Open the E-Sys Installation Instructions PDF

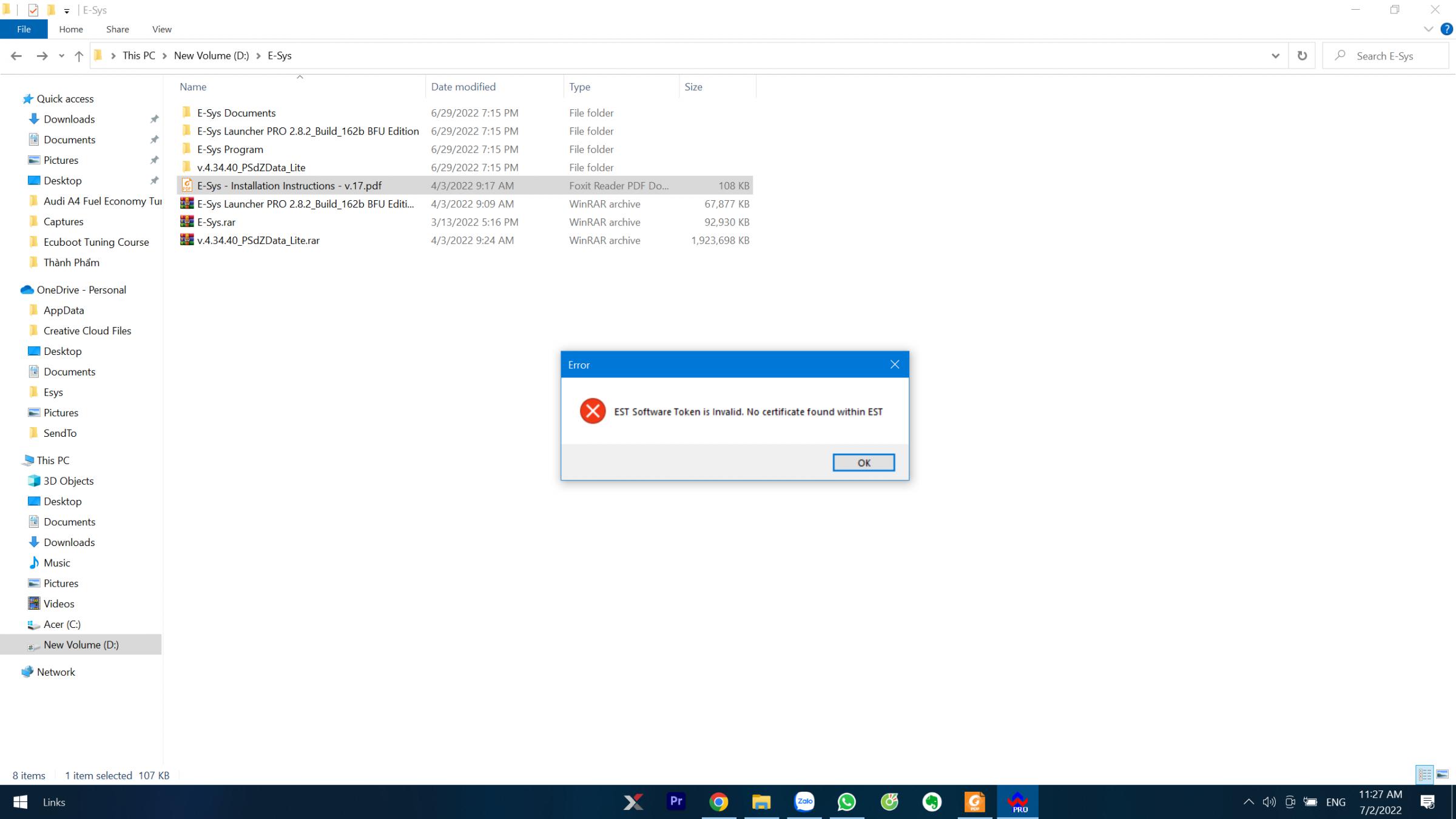click(289, 186)
